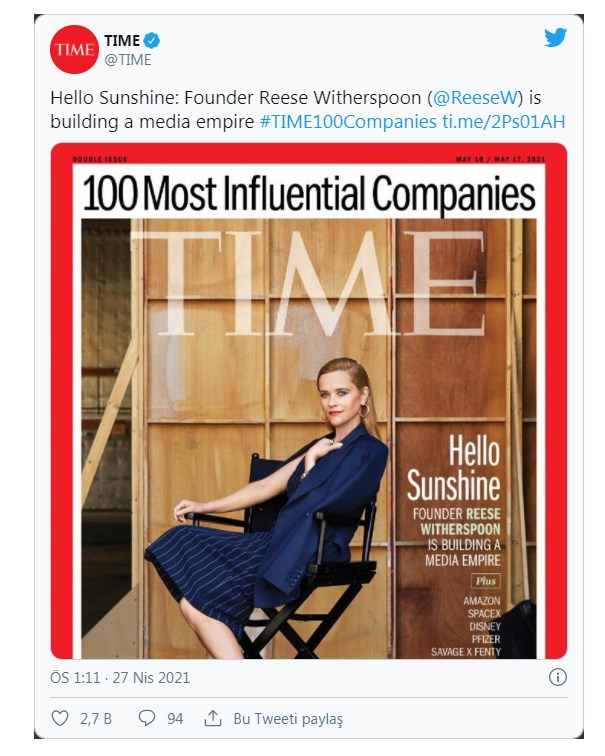Click the 'Hello Sunshine' cover title text
Viewport: 605px width, 756px height.
[x=453, y=467]
